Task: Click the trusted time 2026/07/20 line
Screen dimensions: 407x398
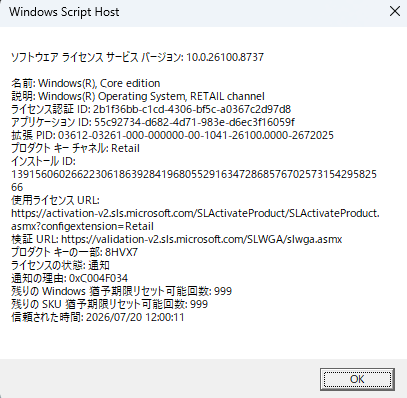Action: tap(98, 317)
